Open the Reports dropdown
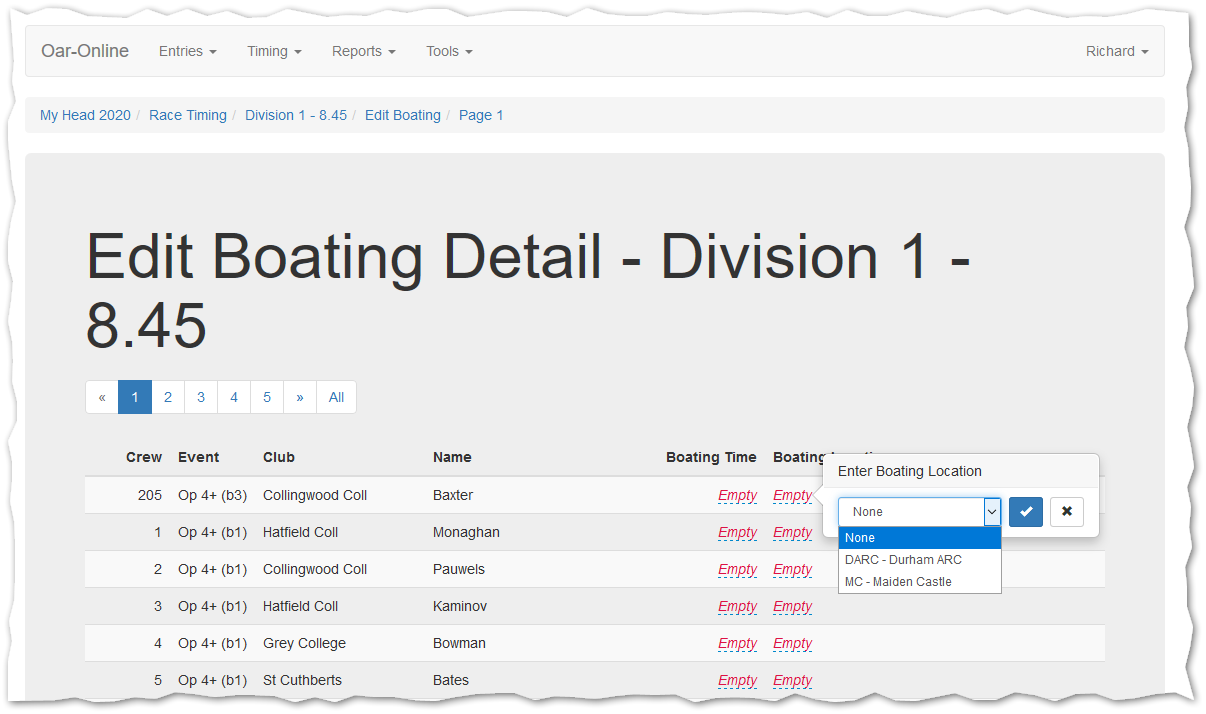The image size is (1206, 714). coord(363,51)
